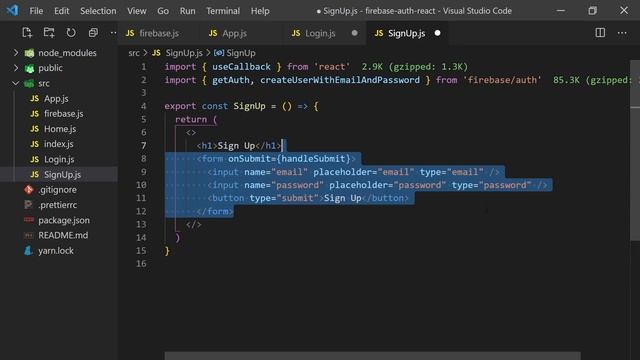Viewport: 640px width, 360px height.
Task: Open the View menu
Action: pyautogui.click(x=137, y=11)
